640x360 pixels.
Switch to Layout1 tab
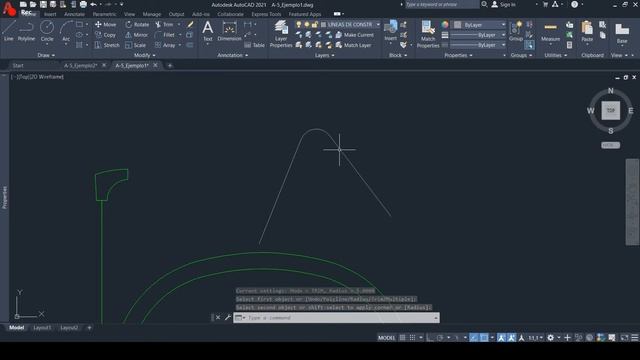42,328
